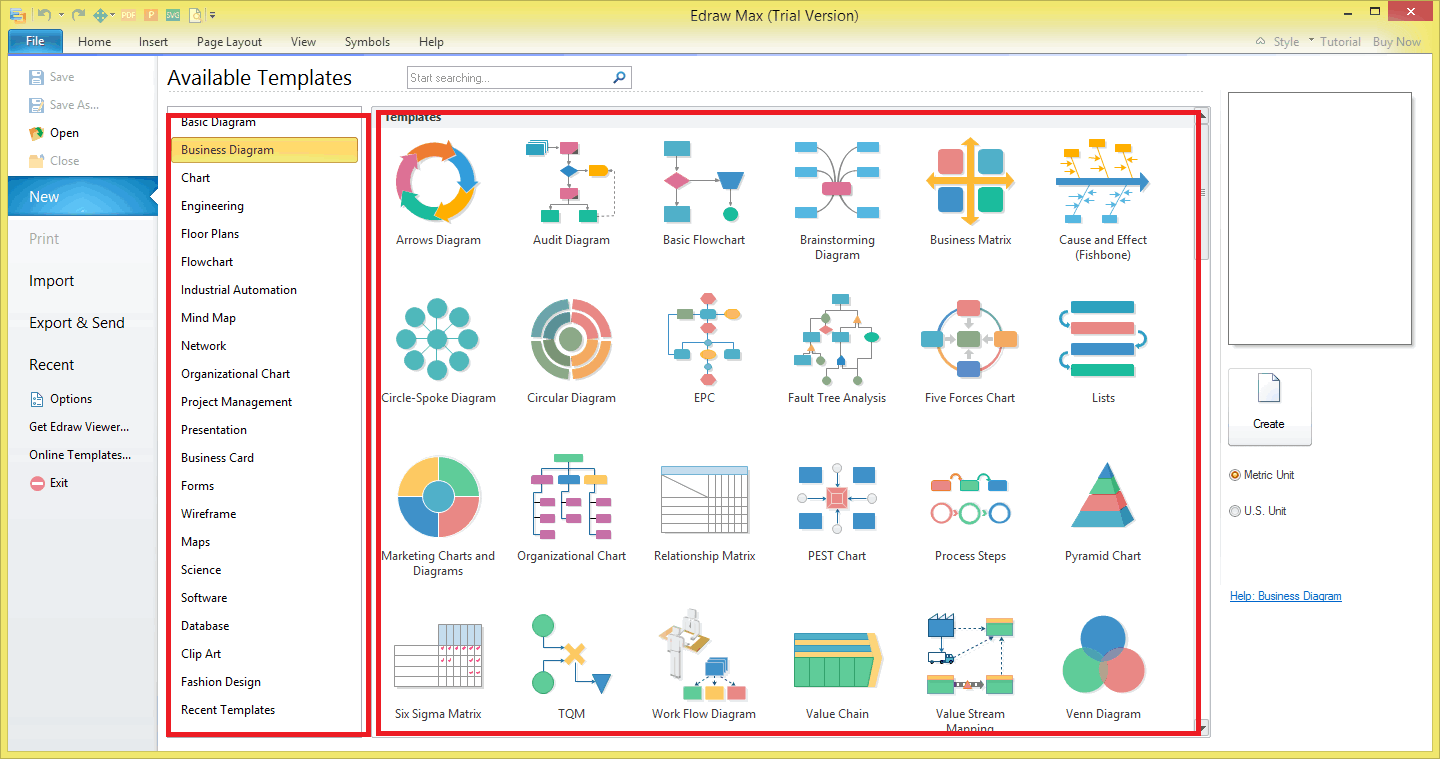
Task: Click the templates scrollbar down arrow
Action: point(1203,728)
